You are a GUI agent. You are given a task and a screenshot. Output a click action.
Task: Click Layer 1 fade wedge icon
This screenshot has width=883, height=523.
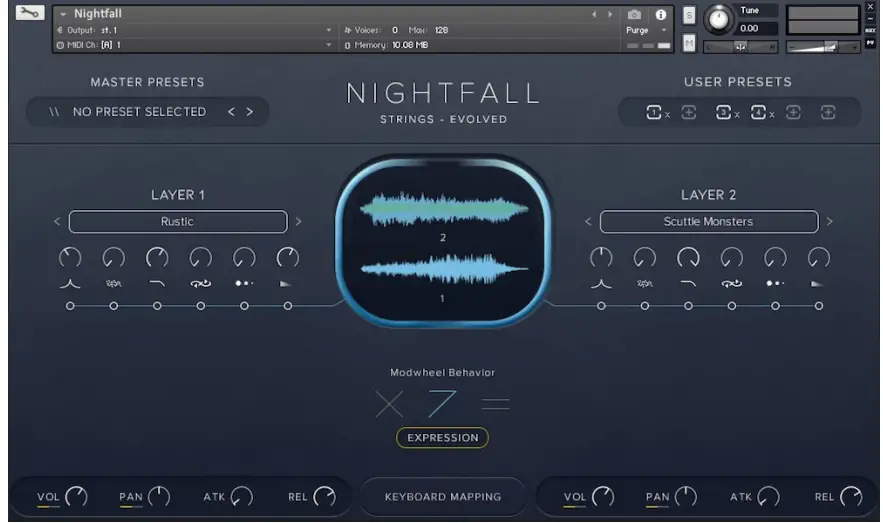pyautogui.click(x=286, y=284)
